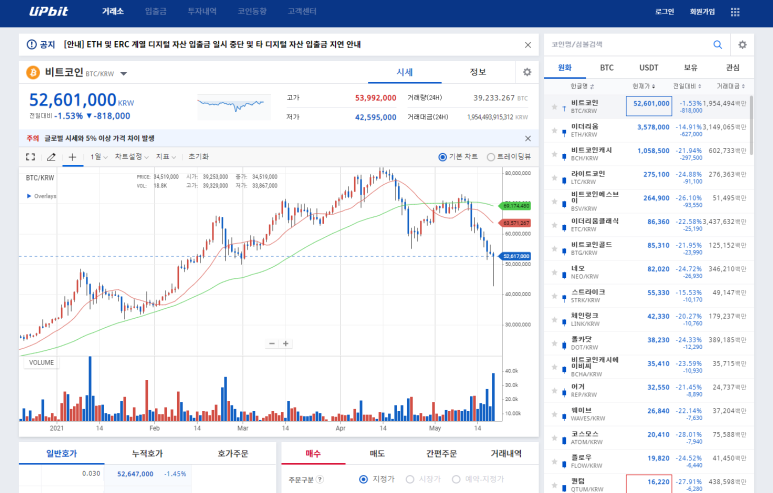
Task: Click the coin search magnifier icon
Action: (718, 44)
